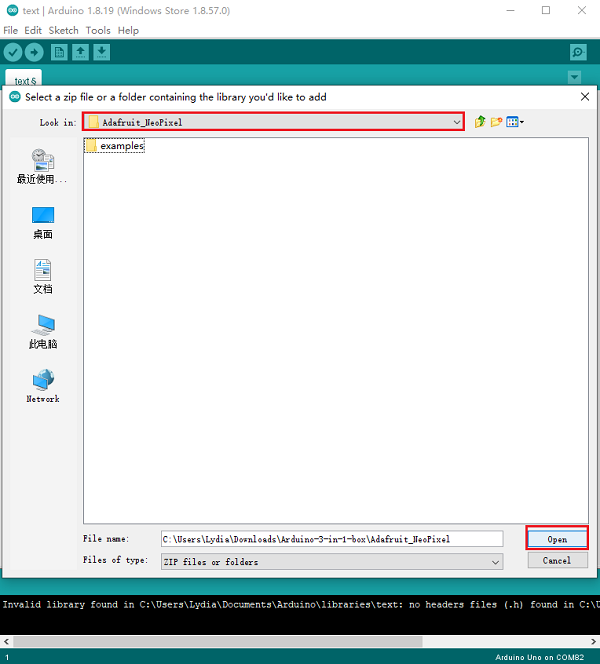Open the Serial Monitor magnifier icon
600x664 pixels.
(578, 53)
